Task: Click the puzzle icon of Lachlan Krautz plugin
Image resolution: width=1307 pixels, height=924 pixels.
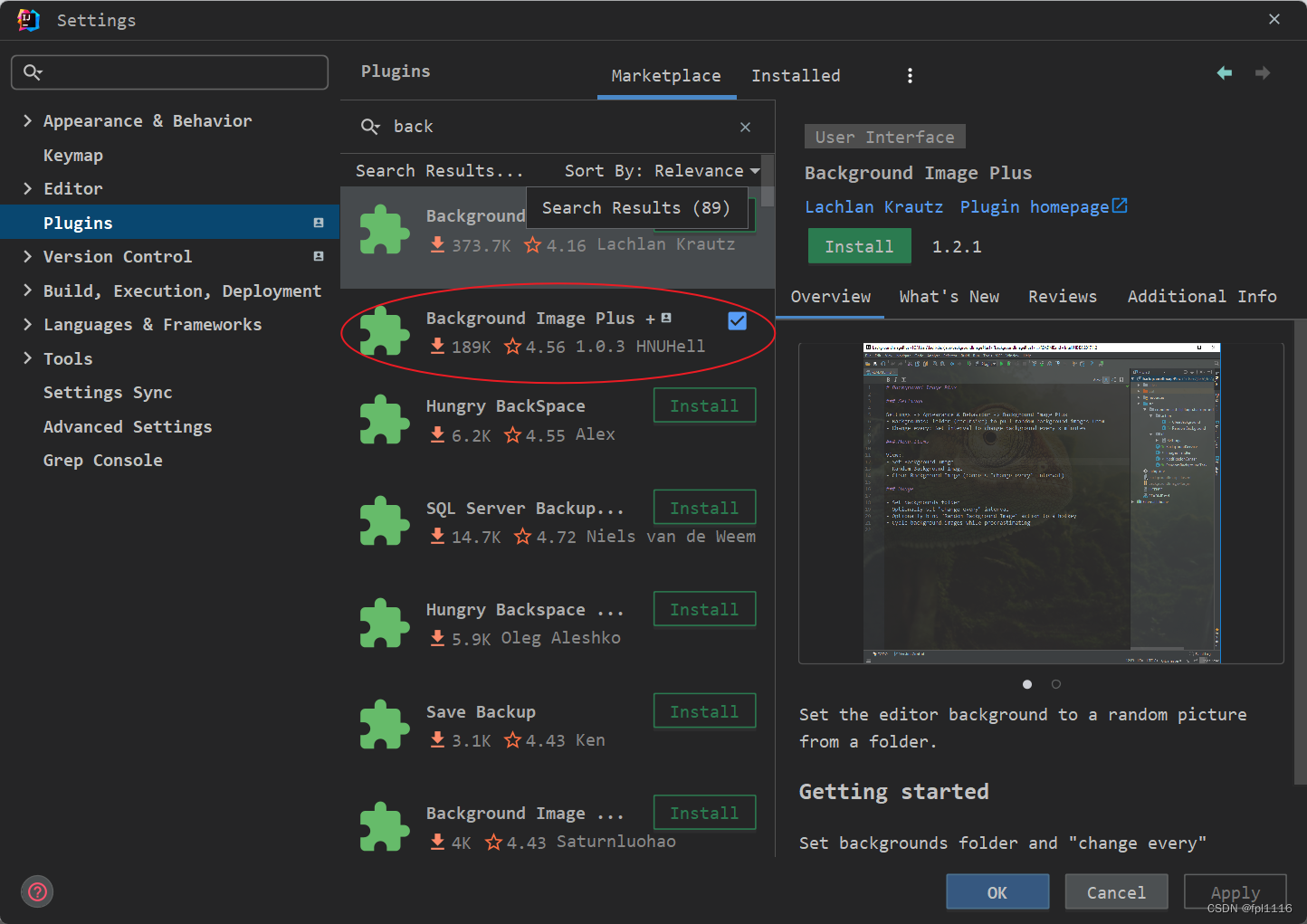Action: click(385, 230)
